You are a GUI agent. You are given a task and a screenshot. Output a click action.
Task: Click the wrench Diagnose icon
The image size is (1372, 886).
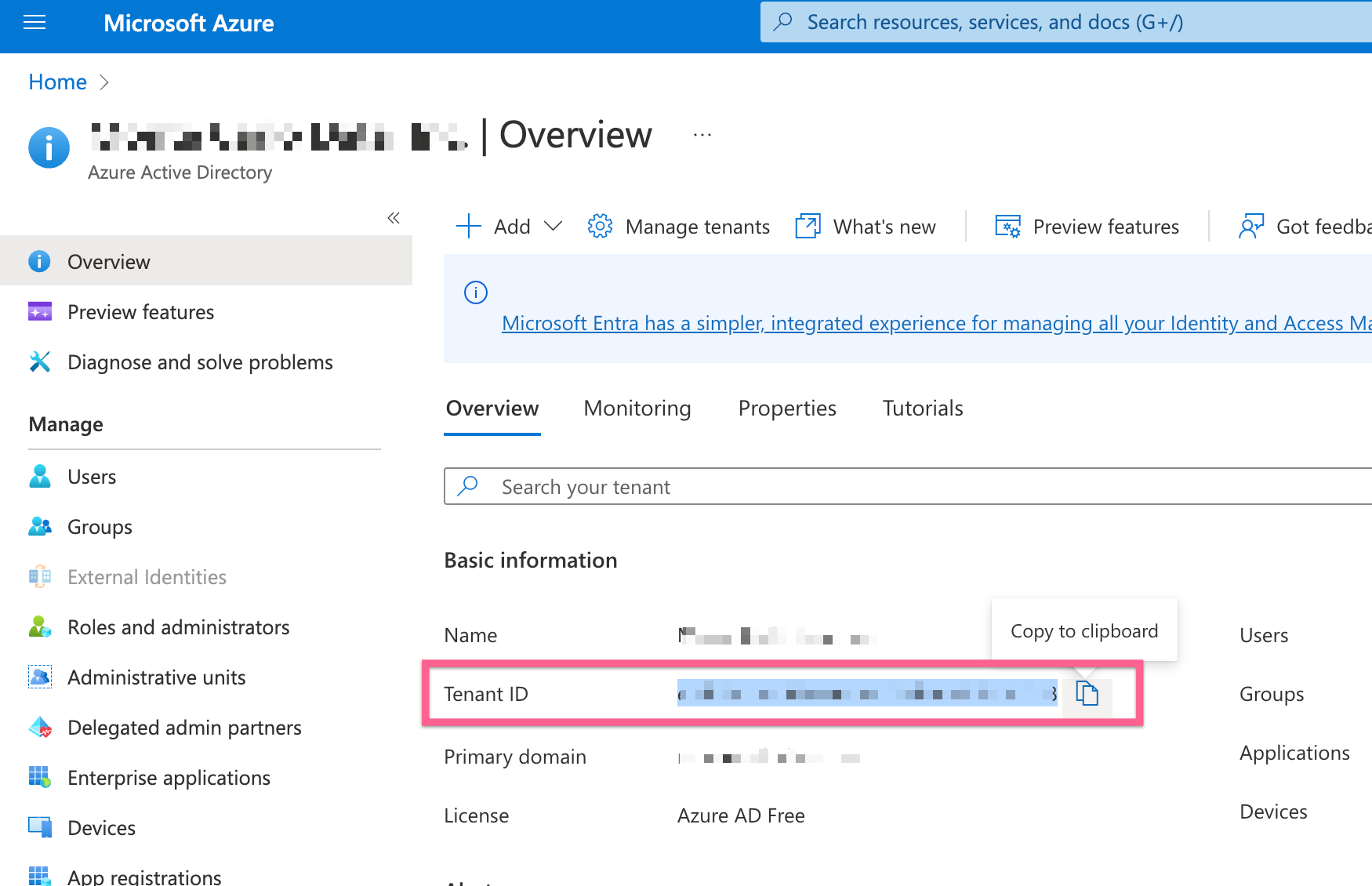click(x=40, y=361)
